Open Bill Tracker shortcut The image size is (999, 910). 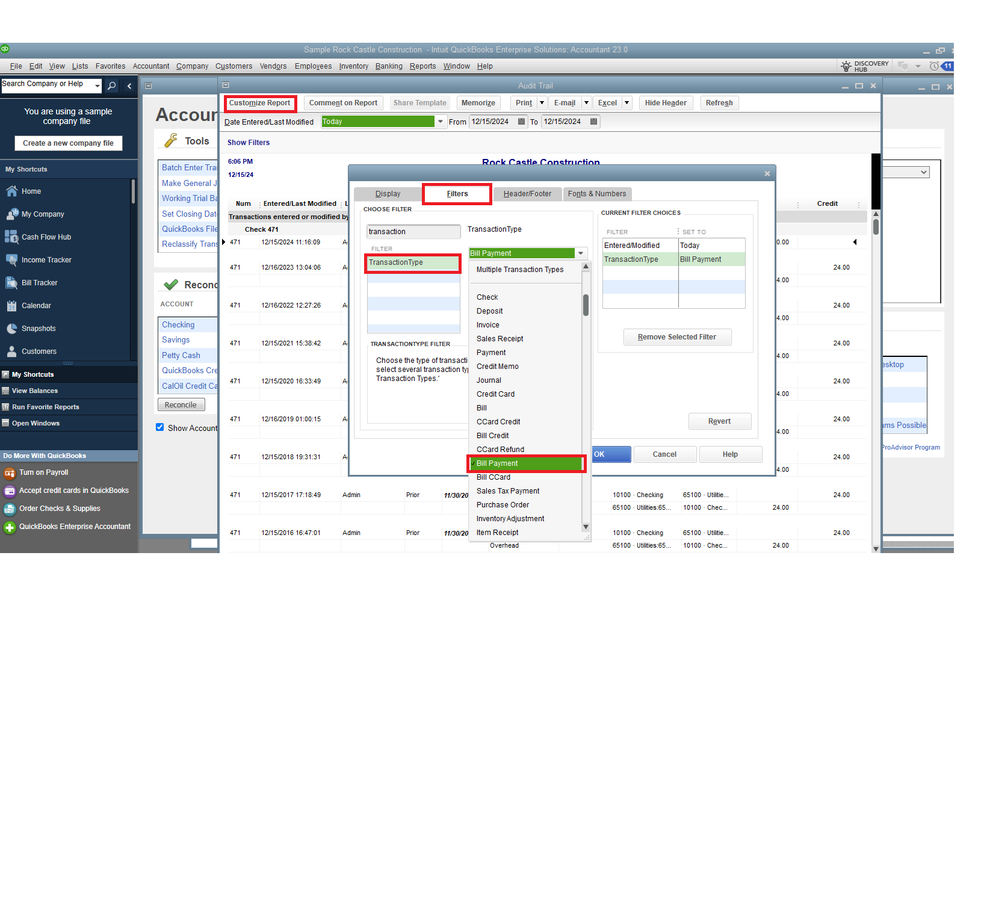pos(39,283)
